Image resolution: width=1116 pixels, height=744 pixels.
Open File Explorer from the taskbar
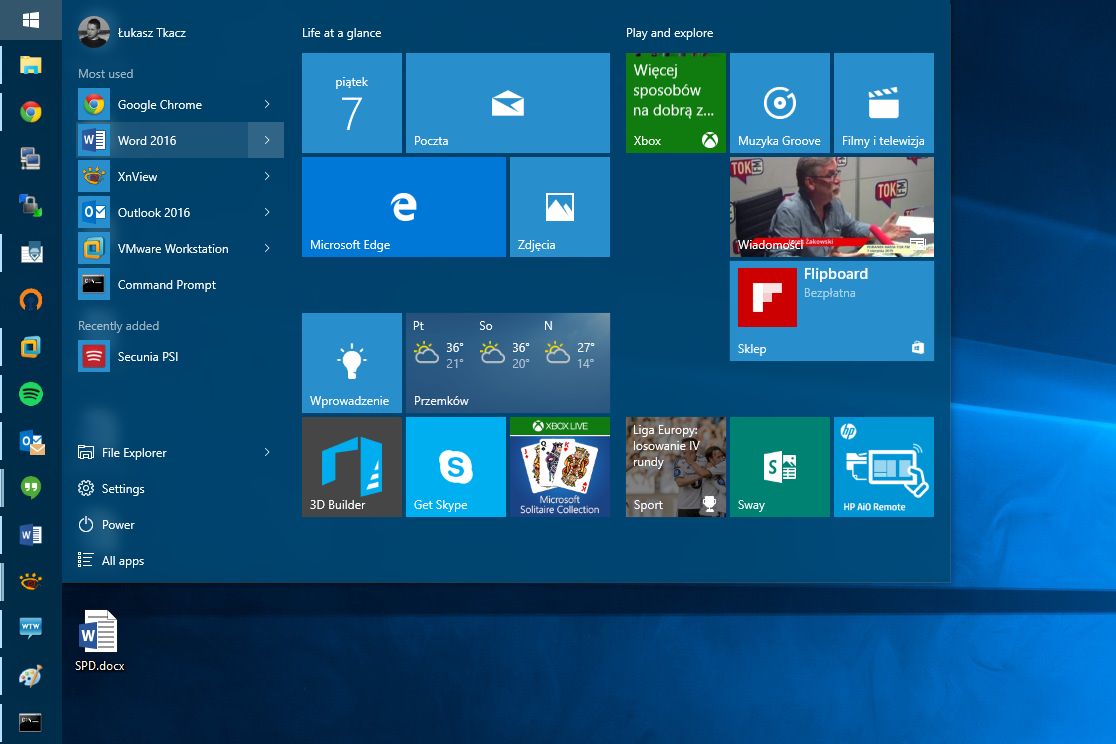coord(31,66)
